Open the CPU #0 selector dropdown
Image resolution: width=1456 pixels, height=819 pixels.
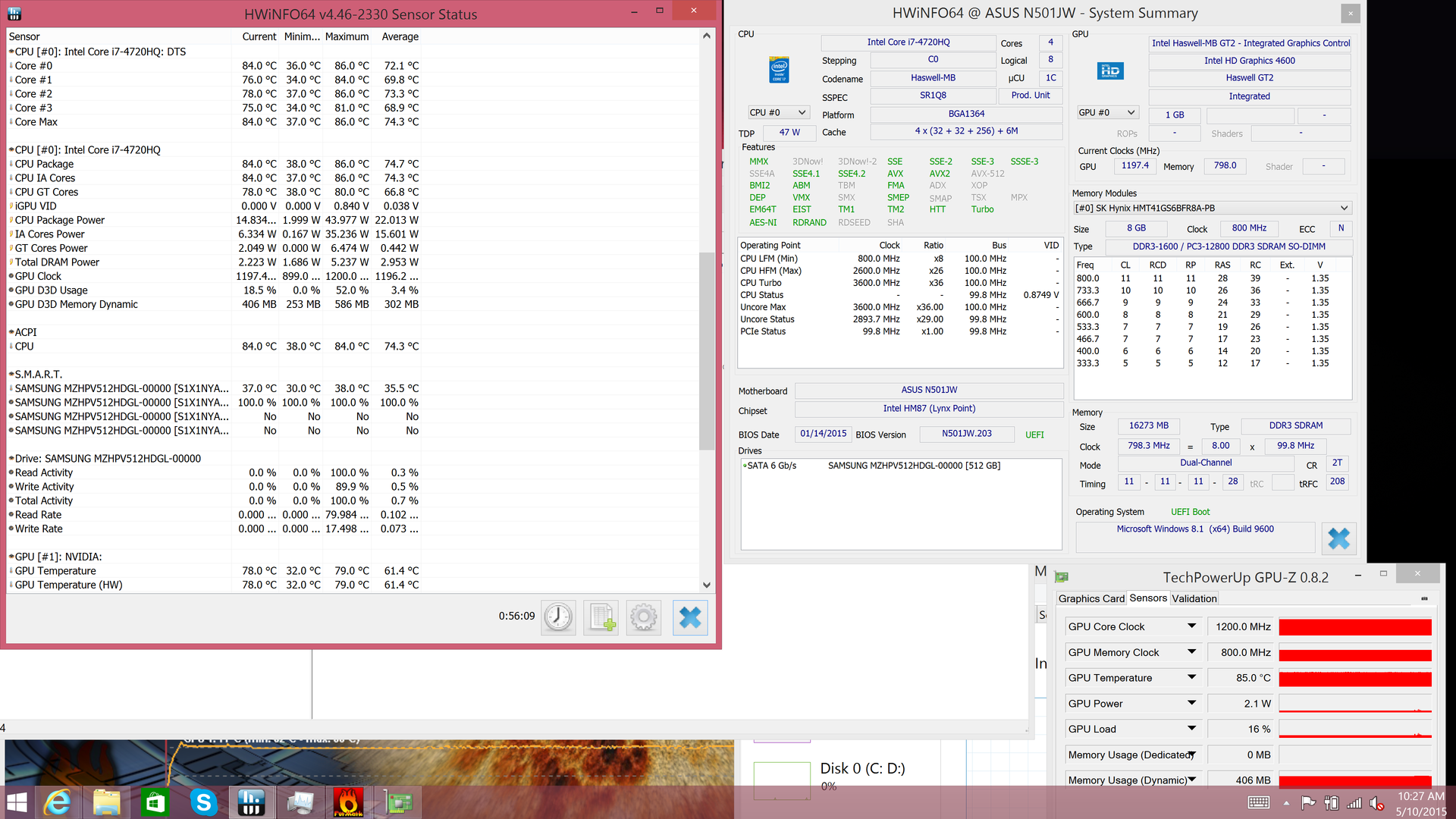click(x=778, y=112)
